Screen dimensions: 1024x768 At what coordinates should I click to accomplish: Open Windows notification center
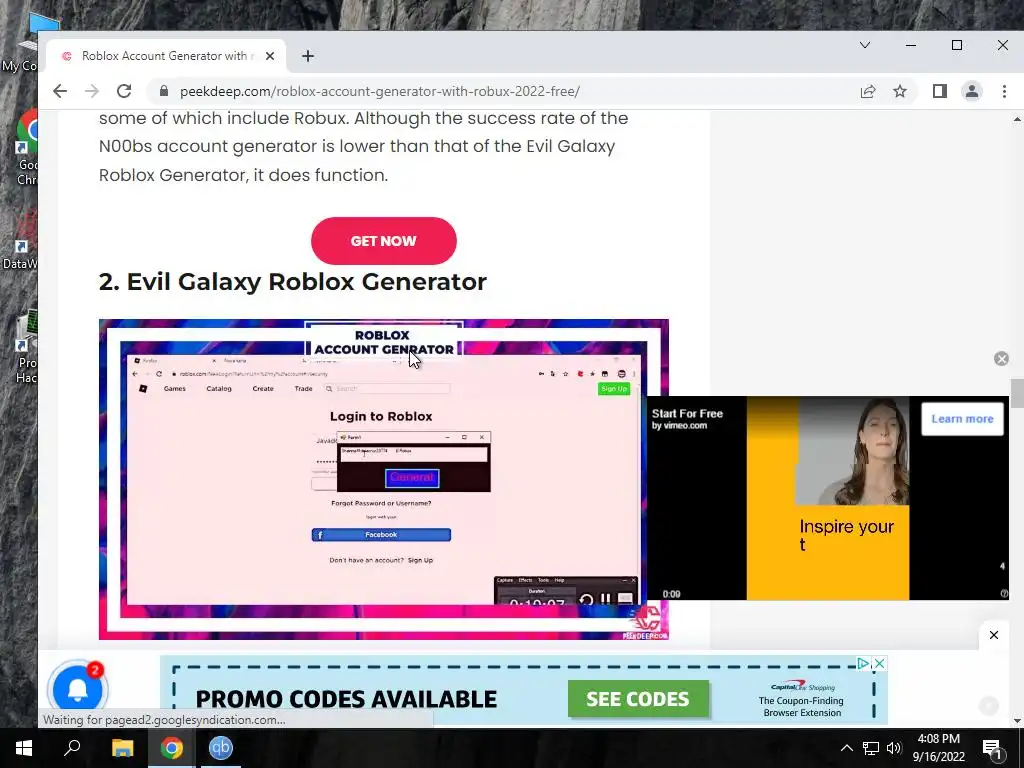(x=991, y=748)
